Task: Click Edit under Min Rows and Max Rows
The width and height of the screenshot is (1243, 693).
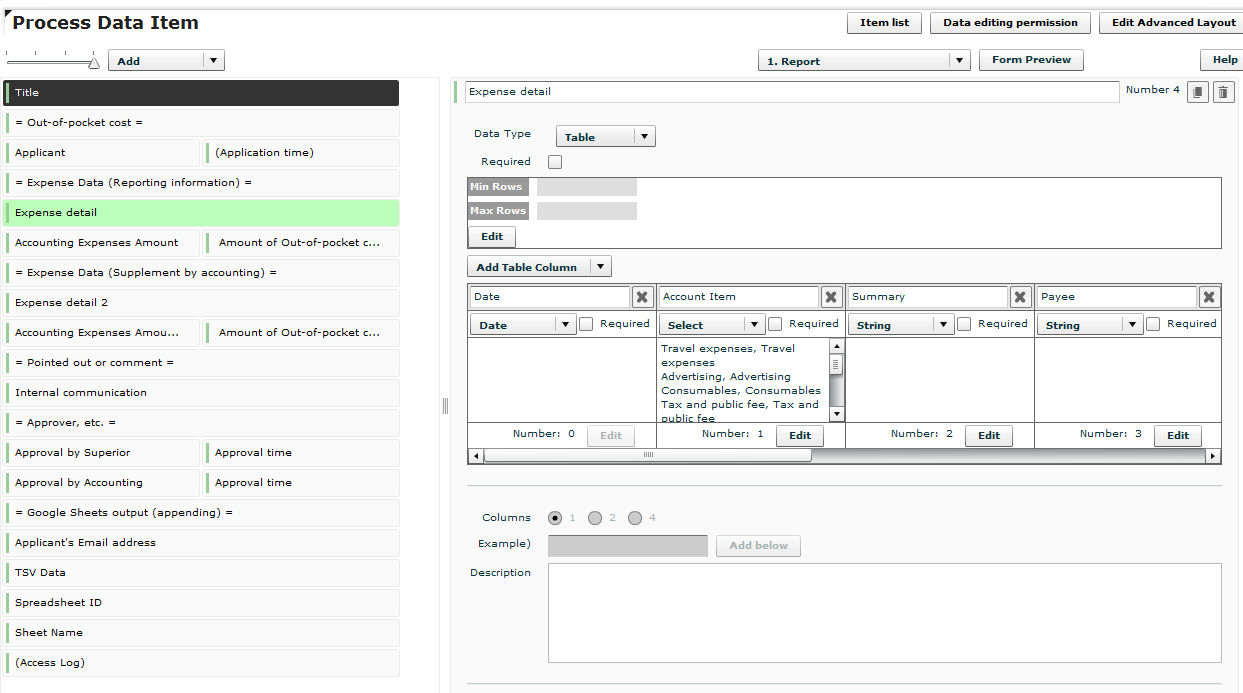Action: [491, 236]
